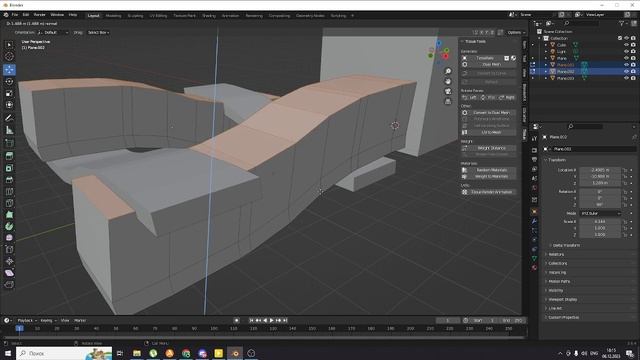Hide Plane.001 in viewport
640x360 pixels.
tap(626, 64)
